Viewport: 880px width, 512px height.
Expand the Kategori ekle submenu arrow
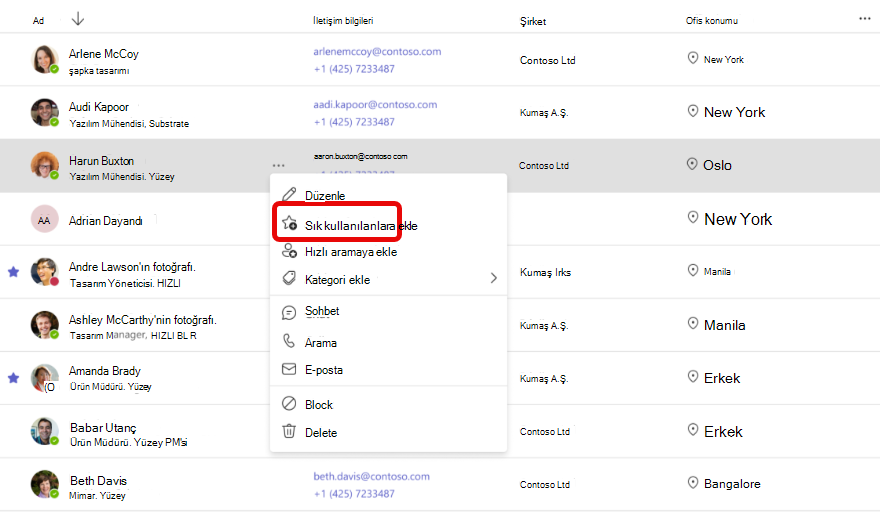tap(493, 278)
